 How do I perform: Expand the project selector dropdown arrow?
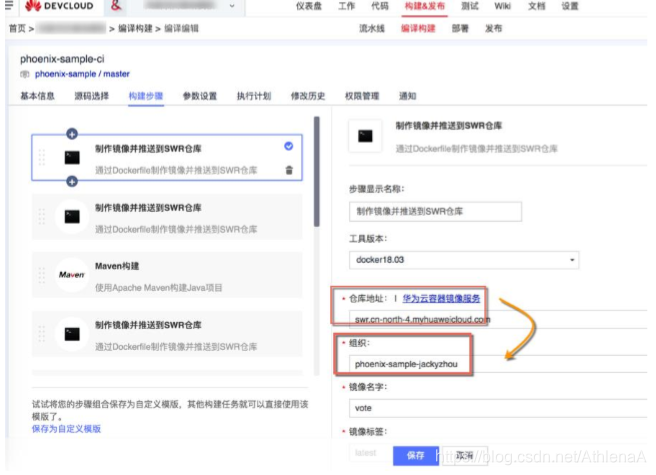click(232, 6)
